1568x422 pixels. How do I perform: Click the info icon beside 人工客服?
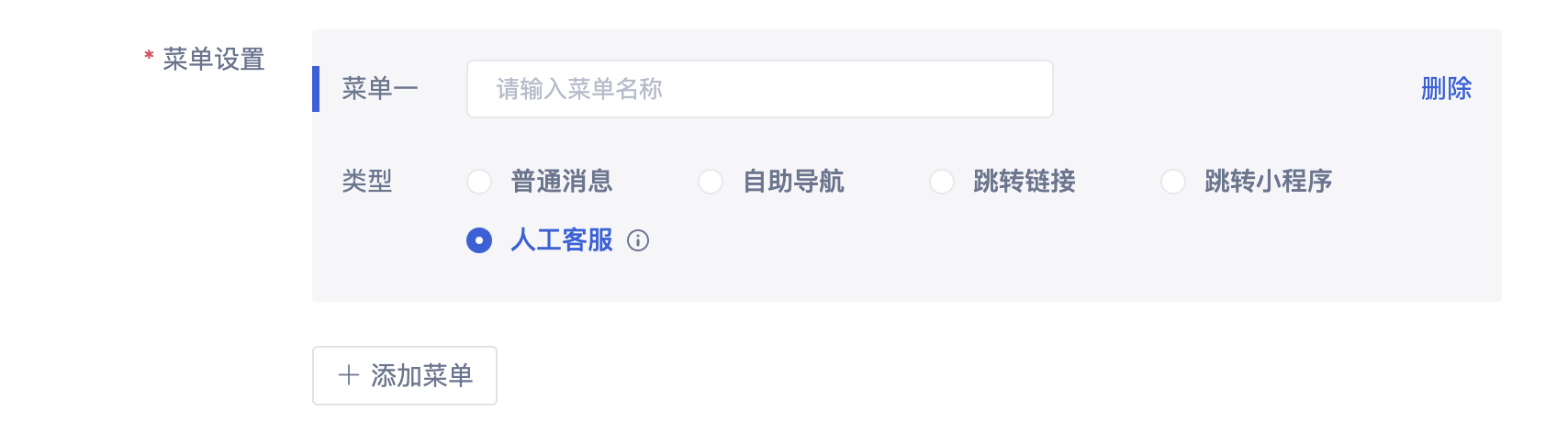638,240
